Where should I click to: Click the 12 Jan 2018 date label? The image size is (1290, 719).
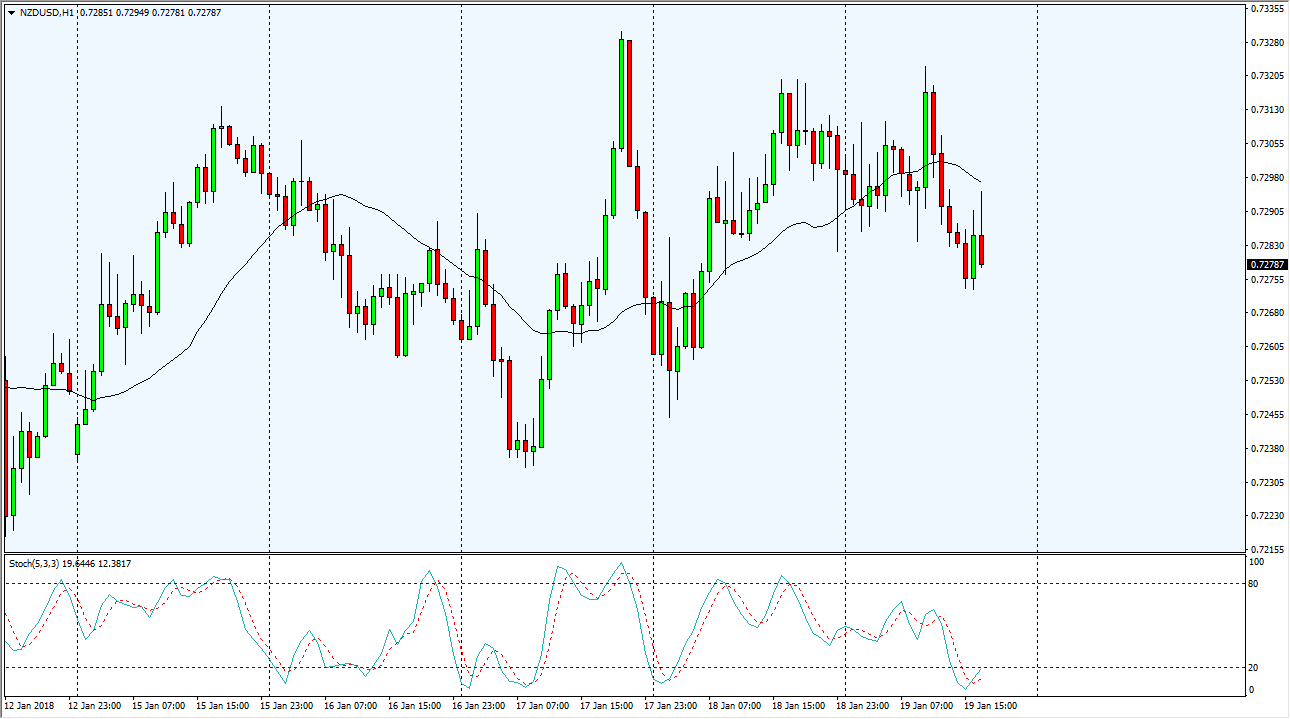point(29,706)
